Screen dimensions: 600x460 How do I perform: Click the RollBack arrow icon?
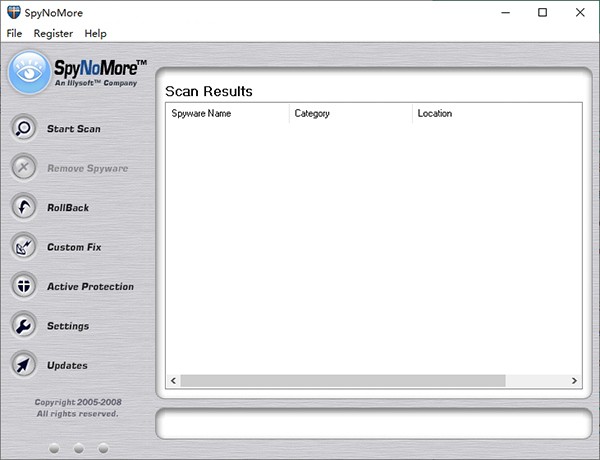24,207
